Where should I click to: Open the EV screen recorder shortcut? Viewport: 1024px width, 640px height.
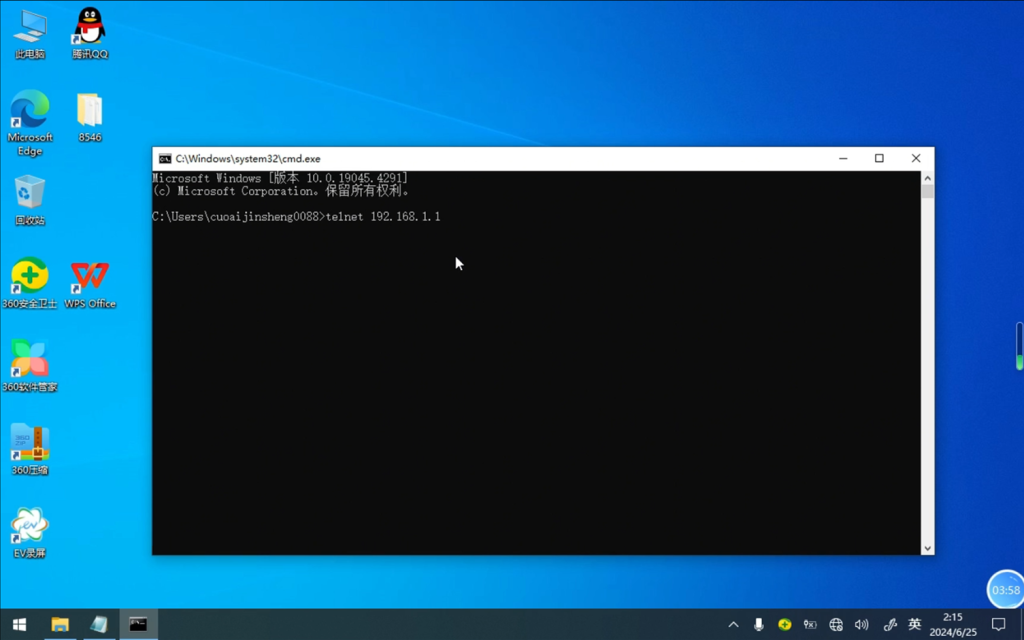tap(30, 528)
